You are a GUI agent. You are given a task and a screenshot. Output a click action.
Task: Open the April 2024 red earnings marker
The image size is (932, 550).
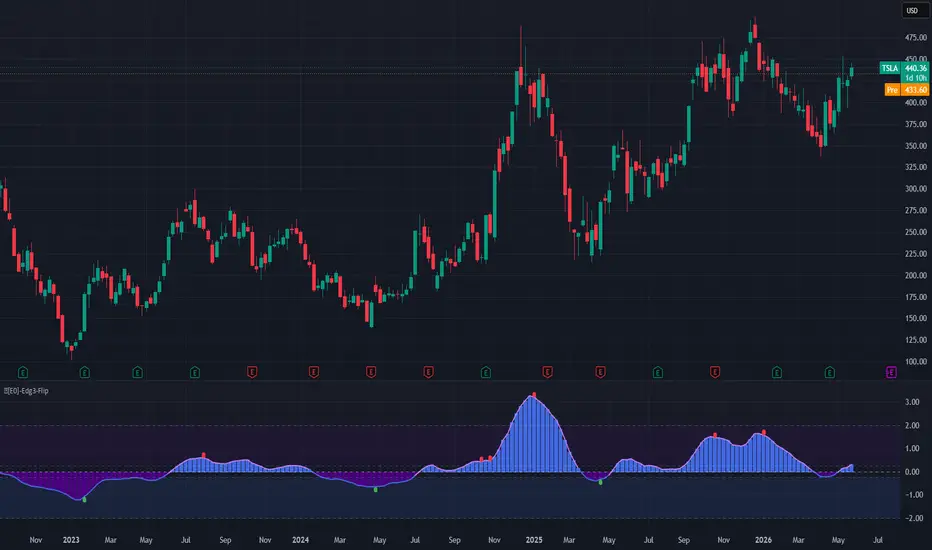(371, 373)
